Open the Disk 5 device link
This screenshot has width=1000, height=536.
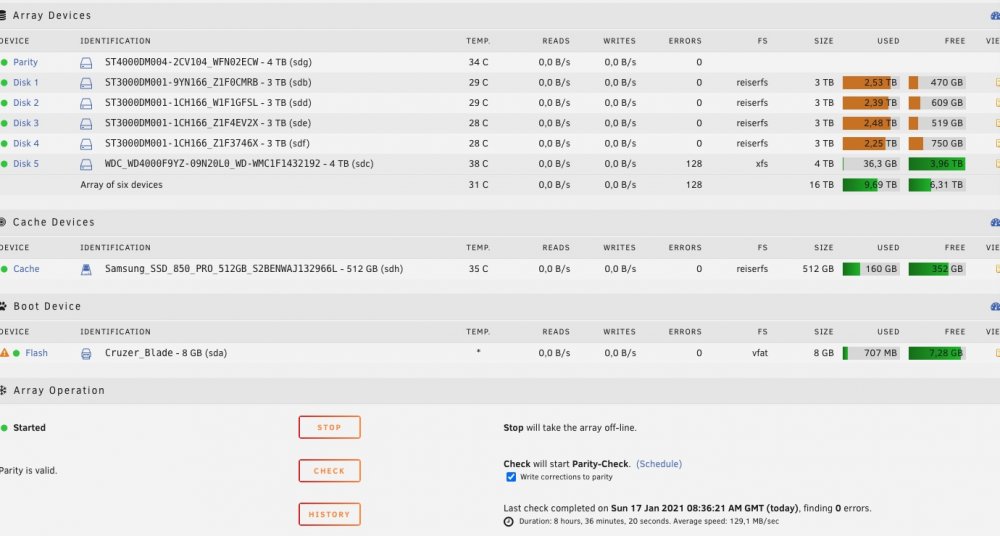click(26, 164)
